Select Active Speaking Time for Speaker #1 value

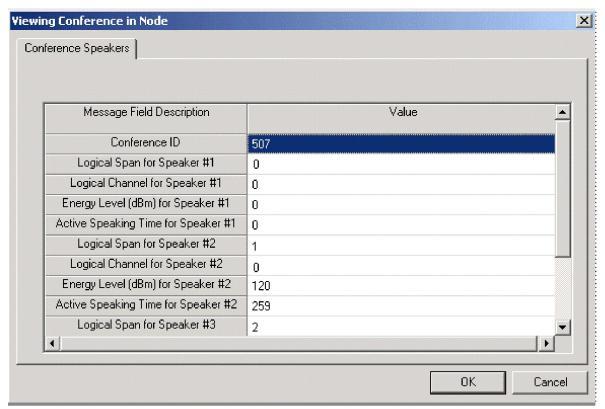tap(400, 225)
